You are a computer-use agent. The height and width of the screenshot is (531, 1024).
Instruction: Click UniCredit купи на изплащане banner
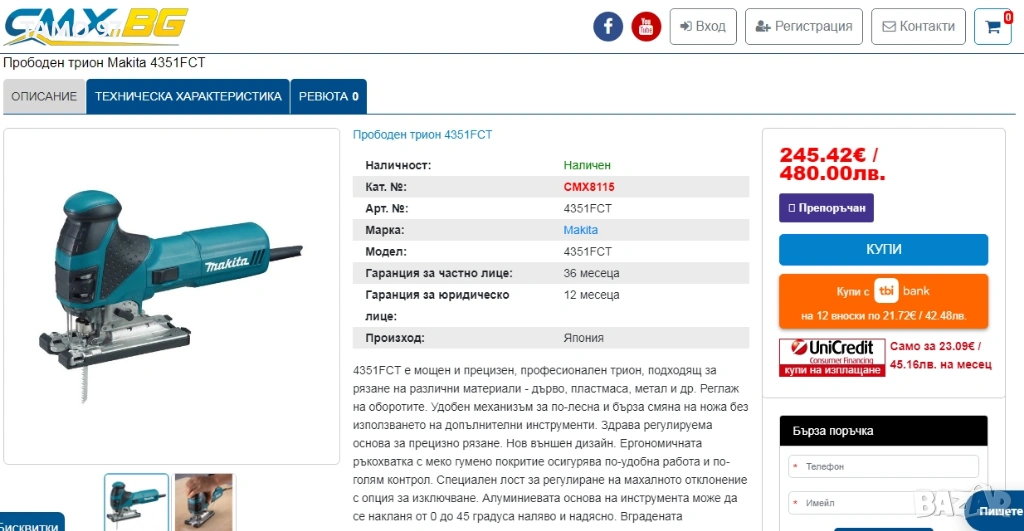coord(831,357)
